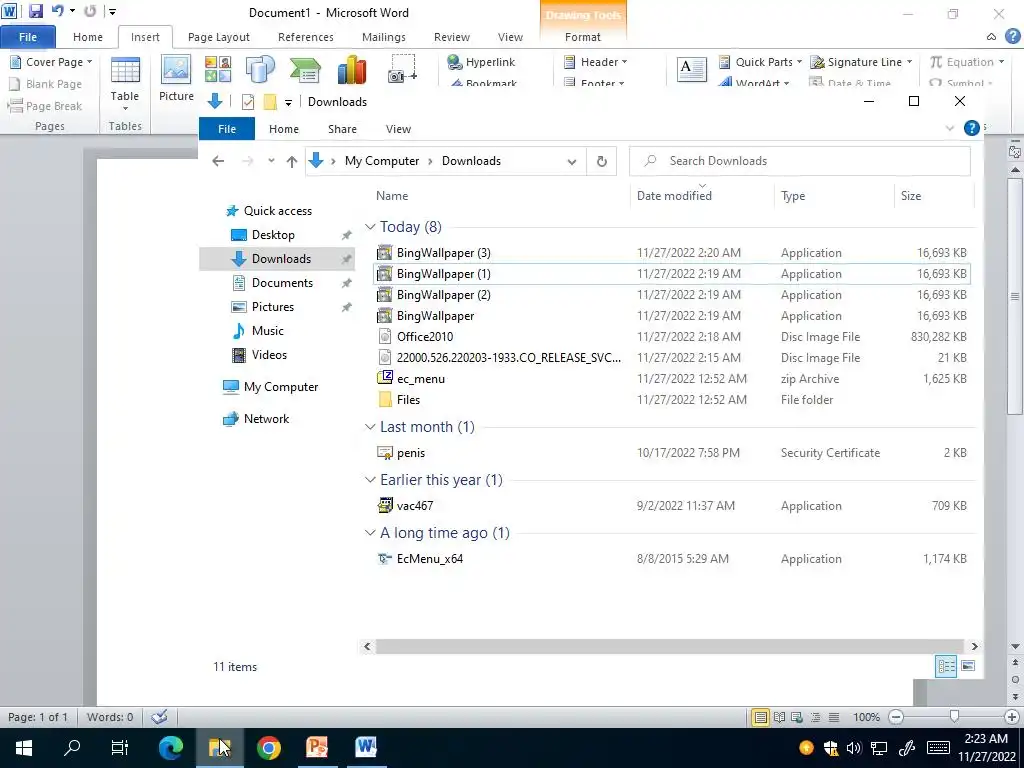The height and width of the screenshot is (768, 1024).
Task: Switch Explorer to large thumbnails view
Action: click(968, 666)
